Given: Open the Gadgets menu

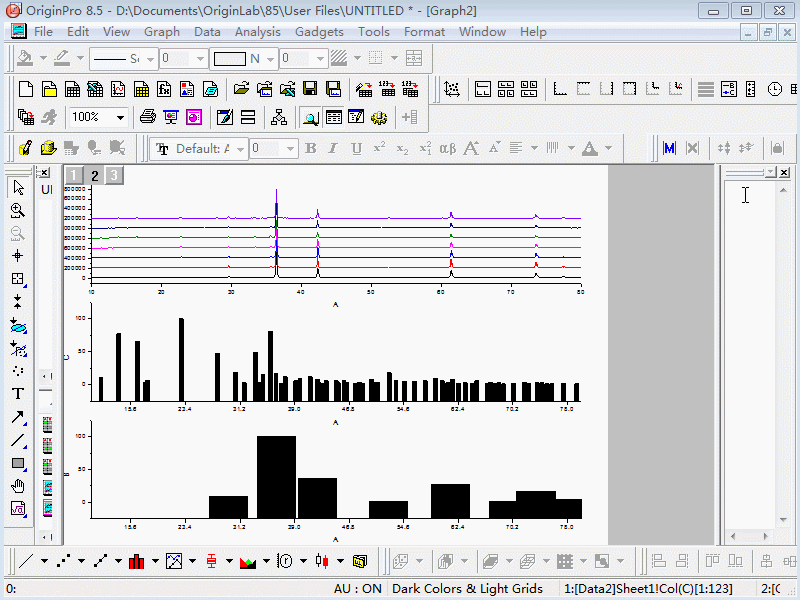Looking at the screenshot, I should [319, 31].
